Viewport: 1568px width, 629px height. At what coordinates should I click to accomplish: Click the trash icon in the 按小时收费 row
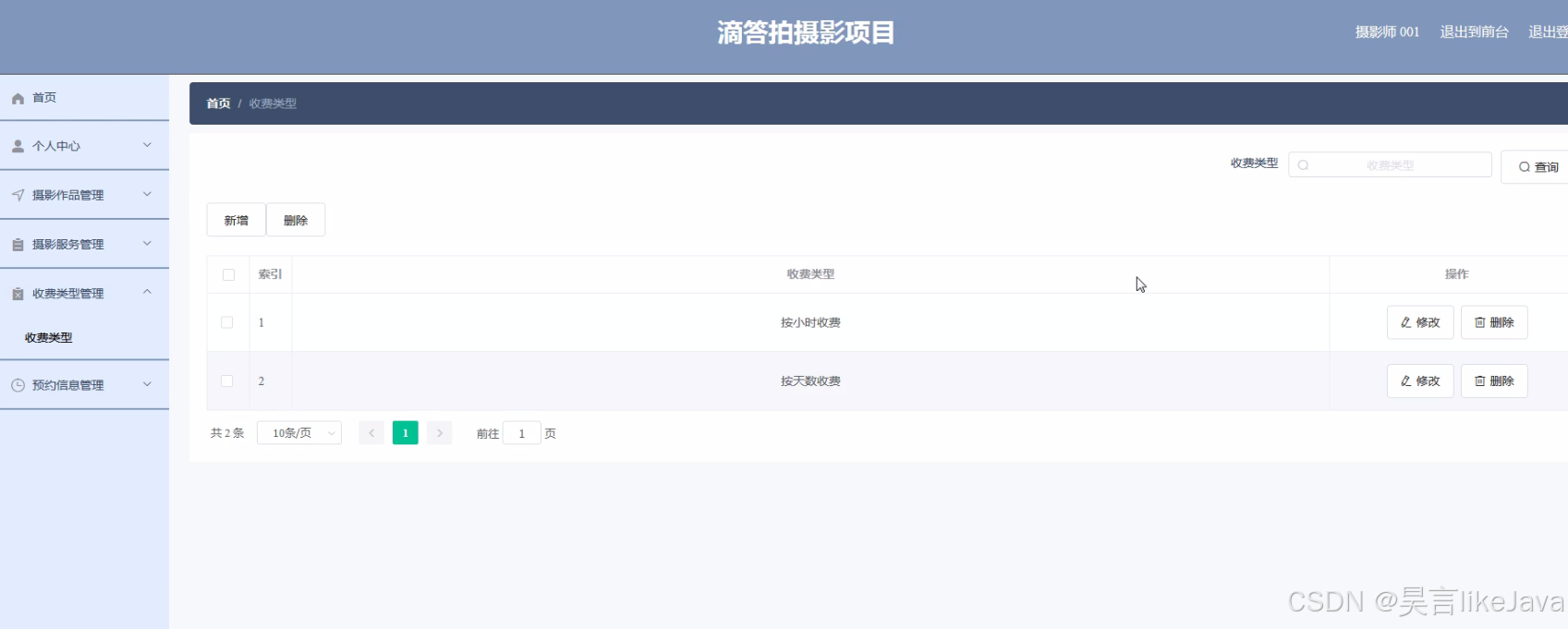pyautogui.click(x=1480, y=322)
